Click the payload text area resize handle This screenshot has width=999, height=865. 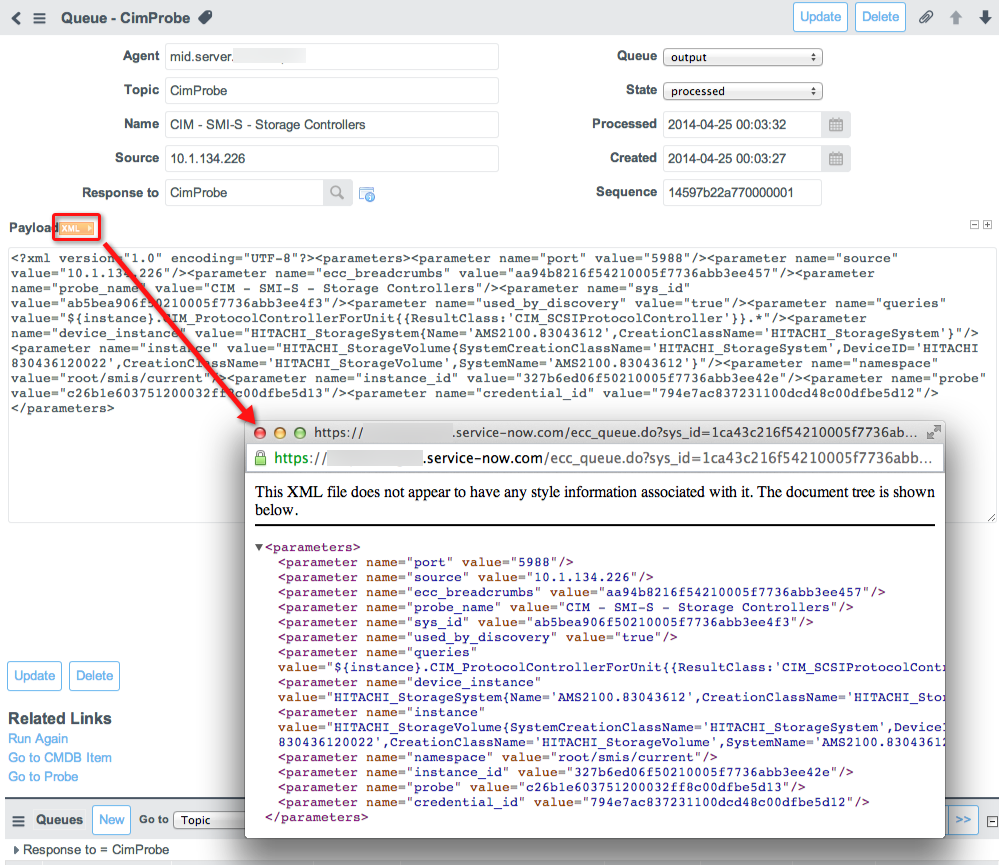click(x=991, y=518)
